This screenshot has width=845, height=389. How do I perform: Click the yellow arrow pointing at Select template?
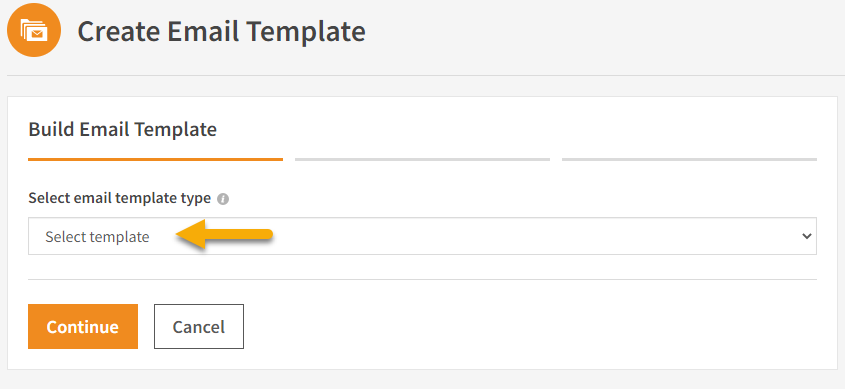click(225, 234)
